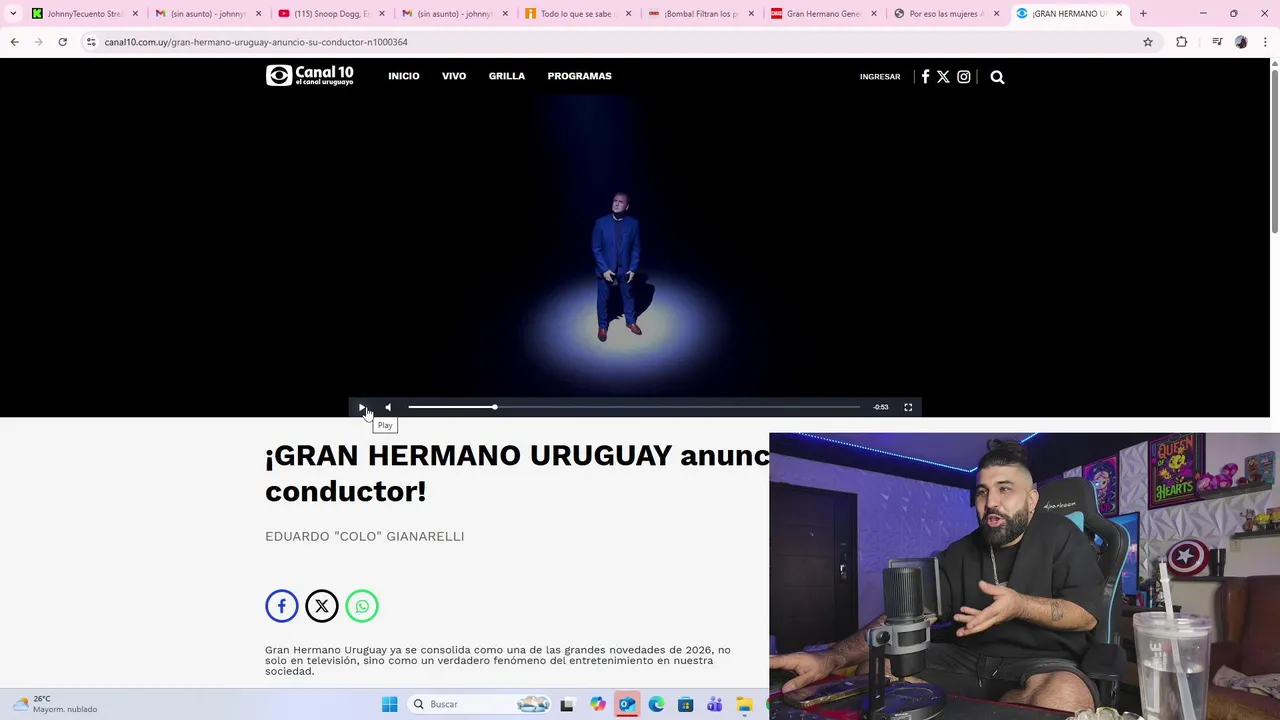This screenshot has height=720, width=1280.
Task: Toggle video fullscreen mode
Action: [x=908, y=407]
